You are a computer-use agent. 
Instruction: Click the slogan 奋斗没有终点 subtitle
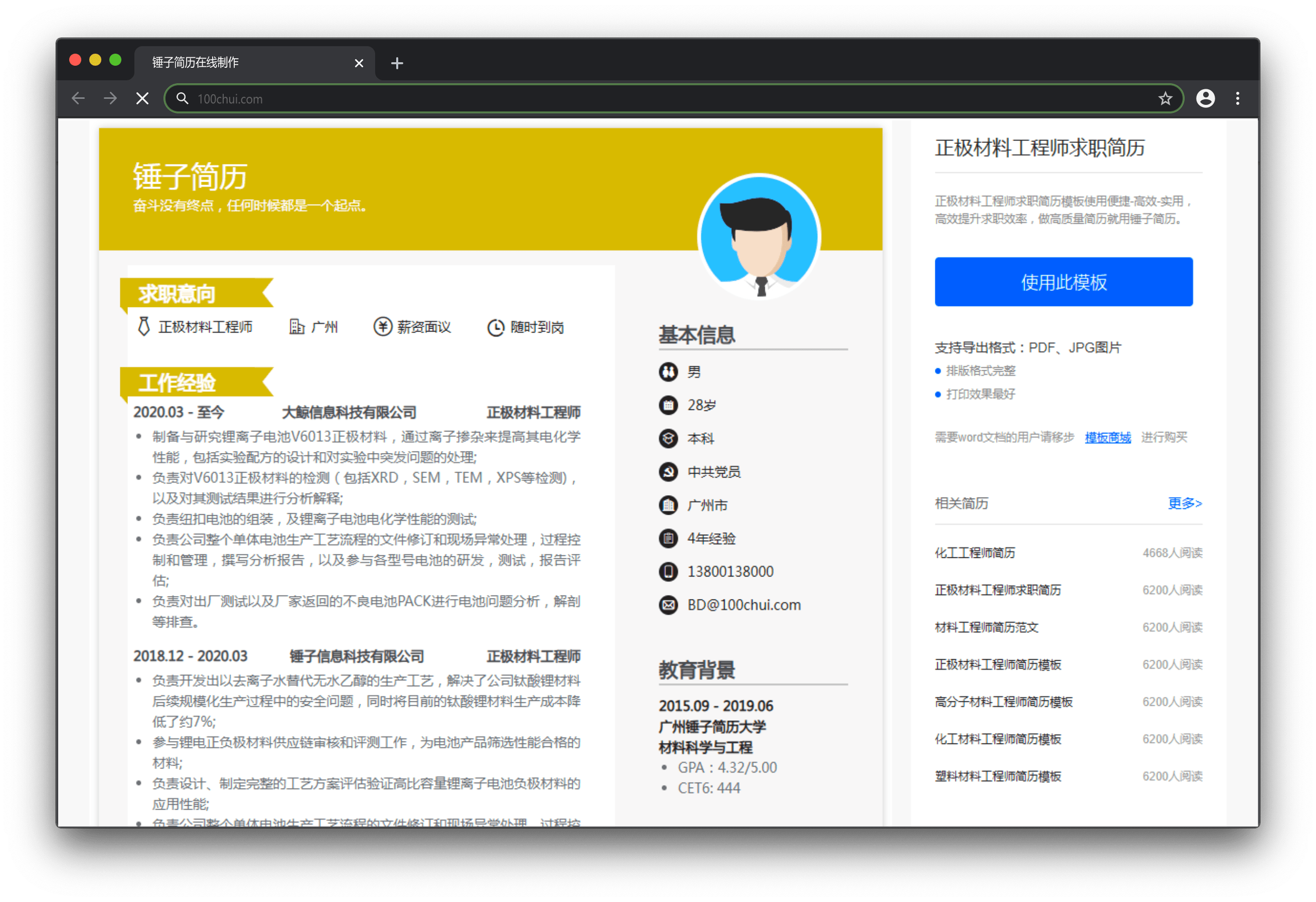coord(250,205)
